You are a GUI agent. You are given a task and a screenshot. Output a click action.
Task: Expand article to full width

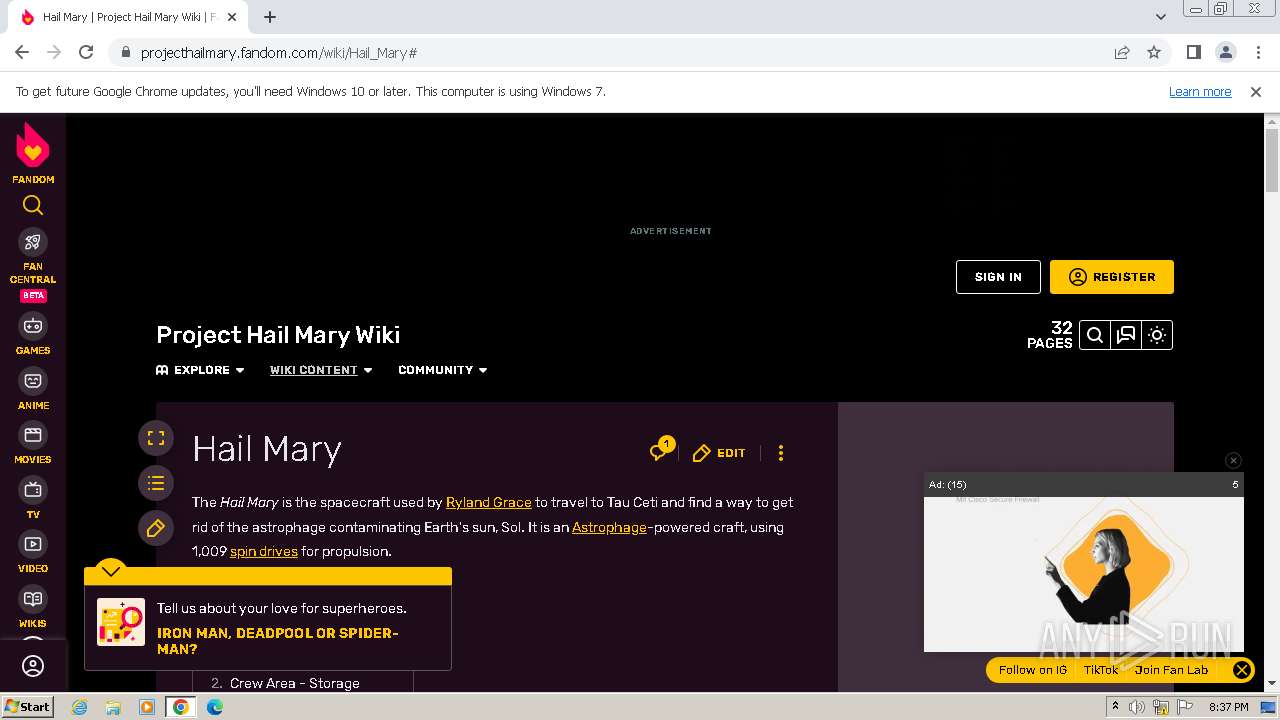156,438
